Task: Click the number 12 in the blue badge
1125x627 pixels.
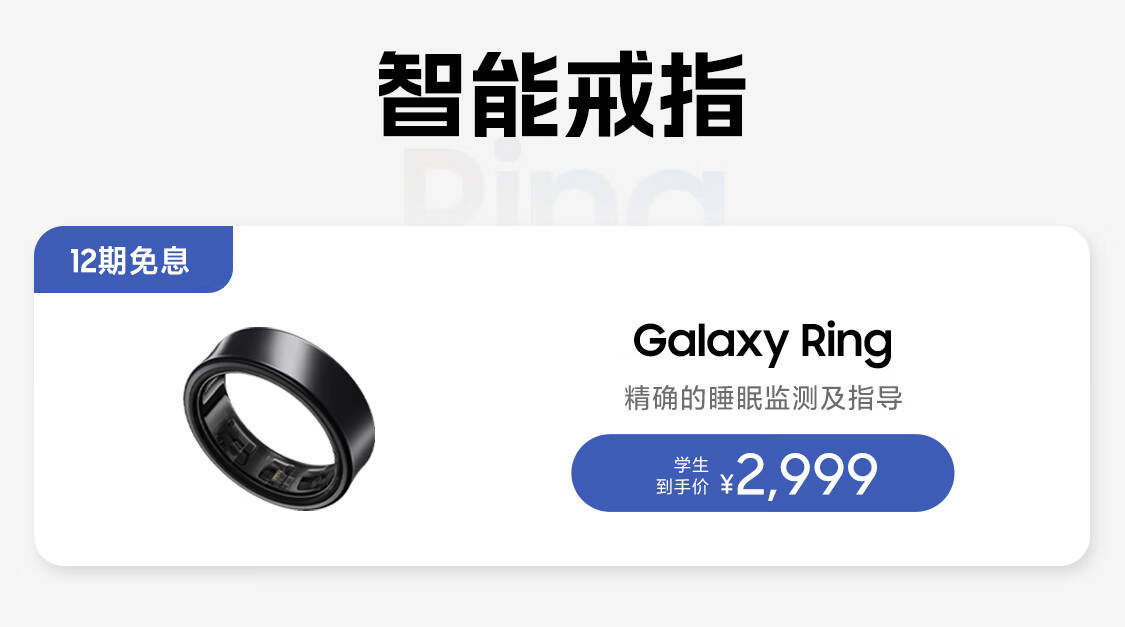Action: [83, 260]
